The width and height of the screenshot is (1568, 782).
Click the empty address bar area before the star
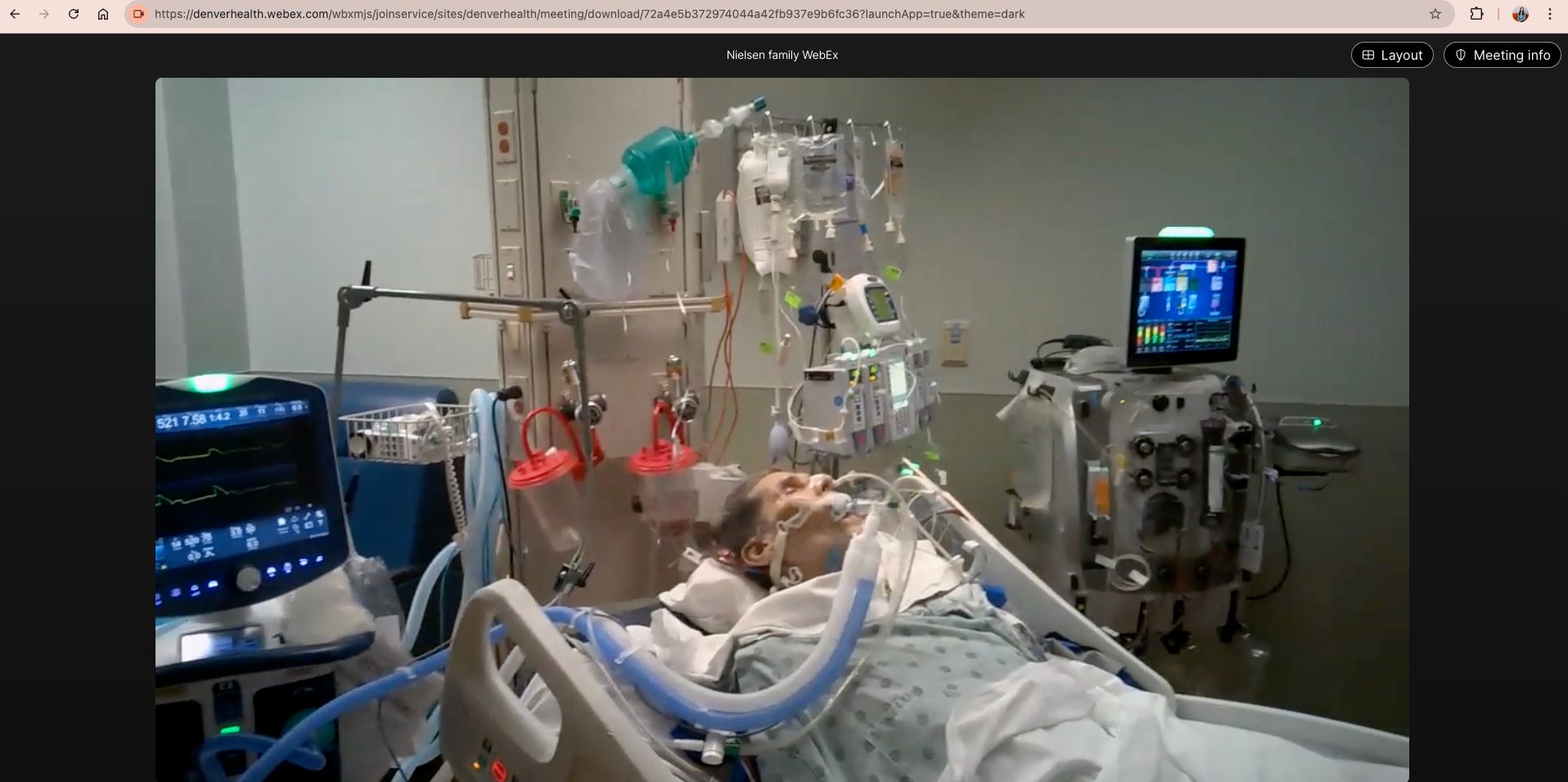pyautogui.click(x=1228, y=14)
